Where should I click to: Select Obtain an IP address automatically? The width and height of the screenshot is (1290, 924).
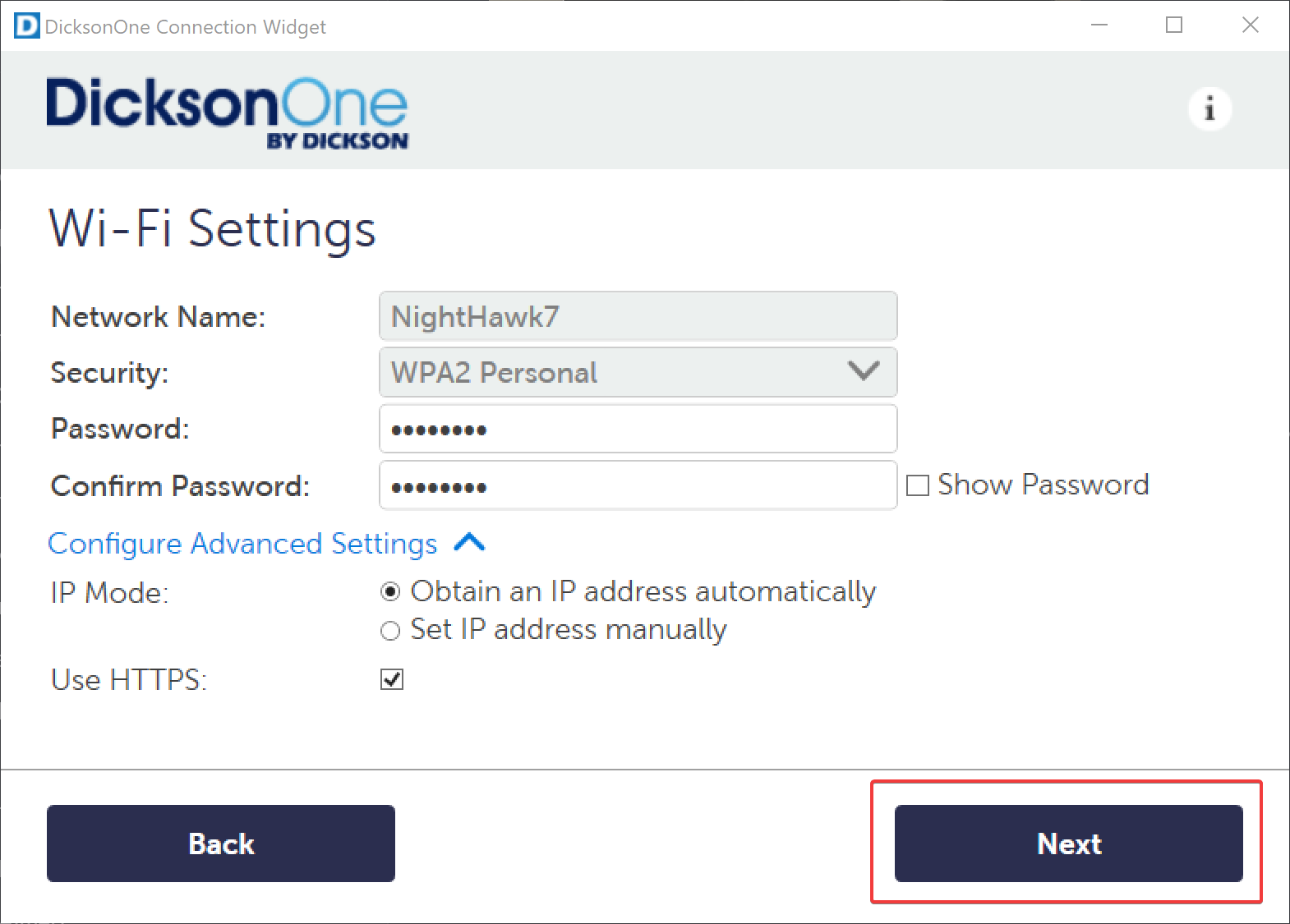click(x=389, y=591)
